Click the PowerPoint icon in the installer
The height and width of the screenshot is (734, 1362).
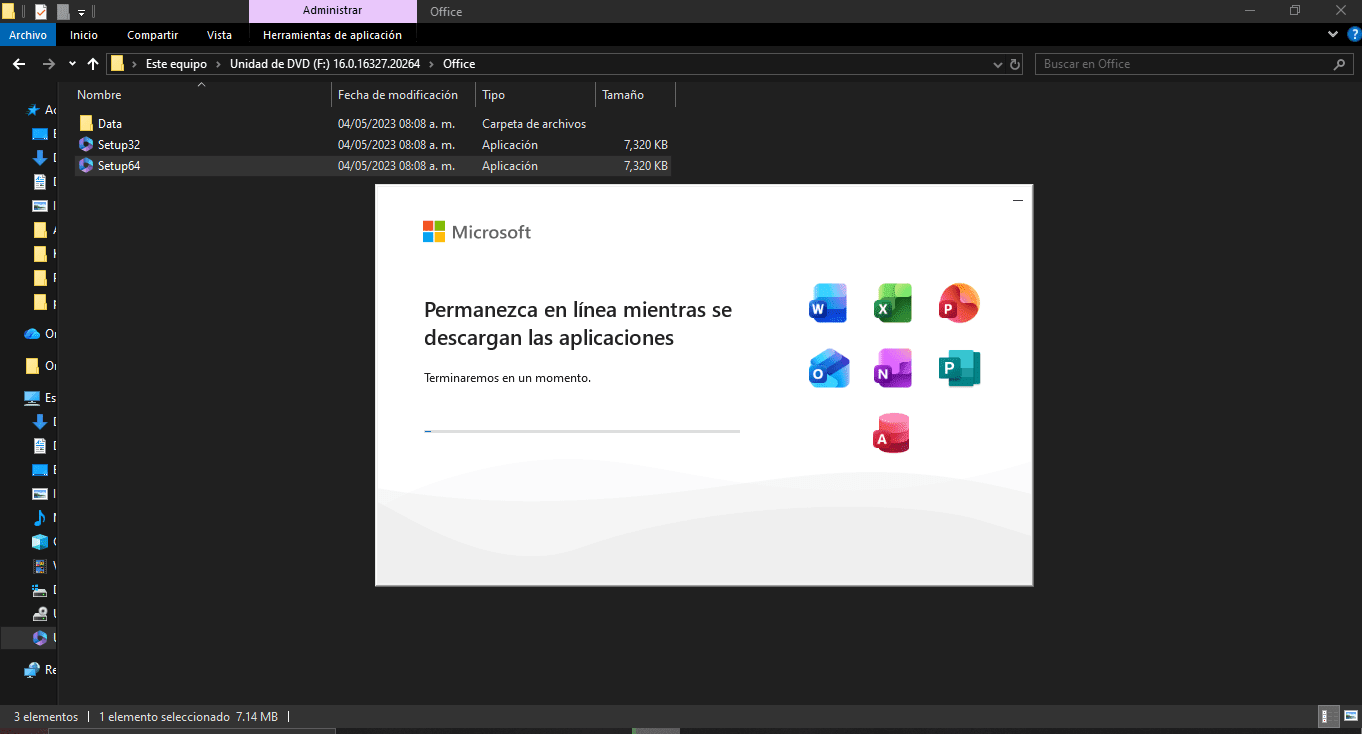coord(959,303)
